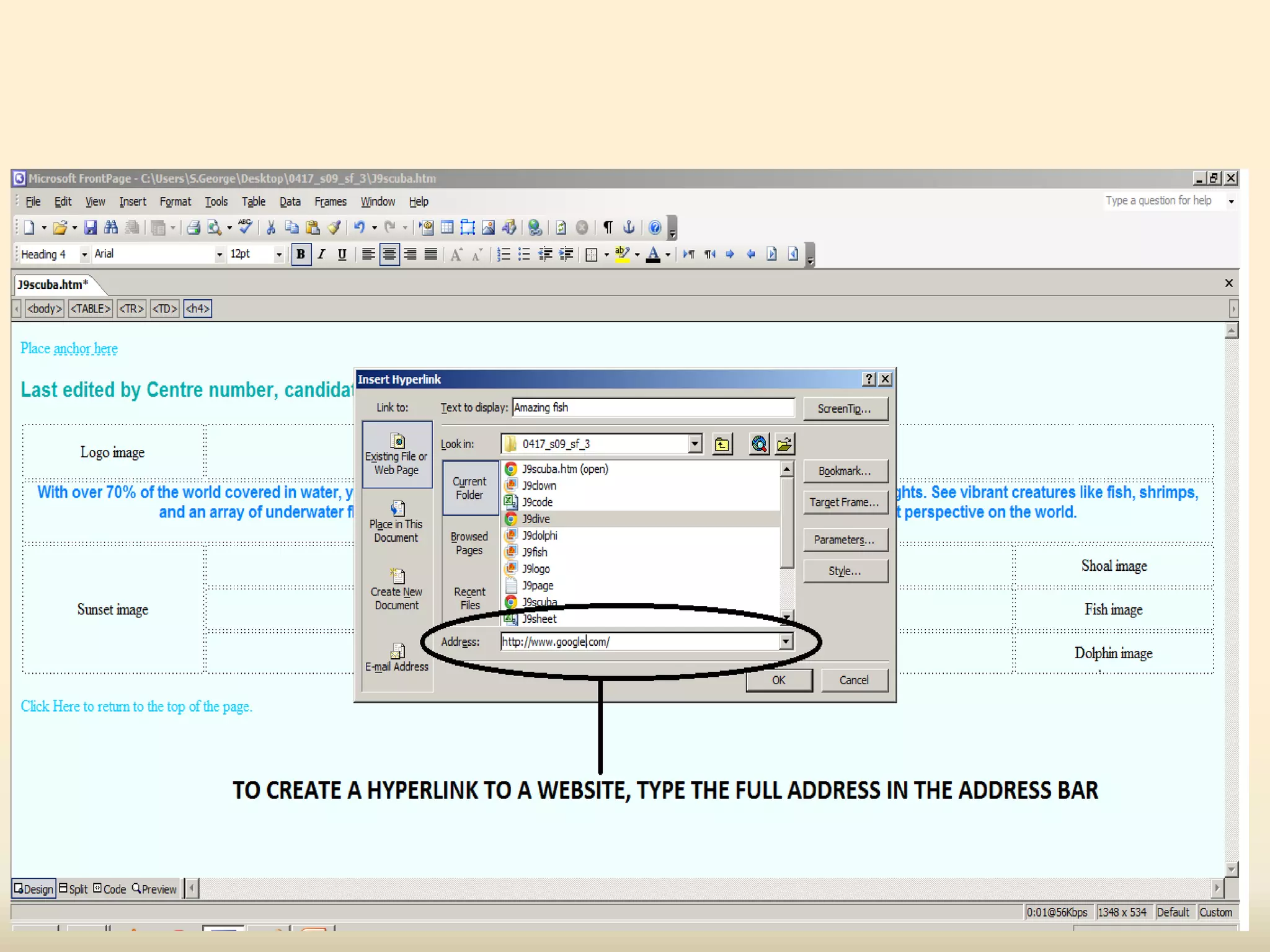Screen dimensions: 1270x952
Task: Click the Format Painter brush icon
Action: point(334,227)
